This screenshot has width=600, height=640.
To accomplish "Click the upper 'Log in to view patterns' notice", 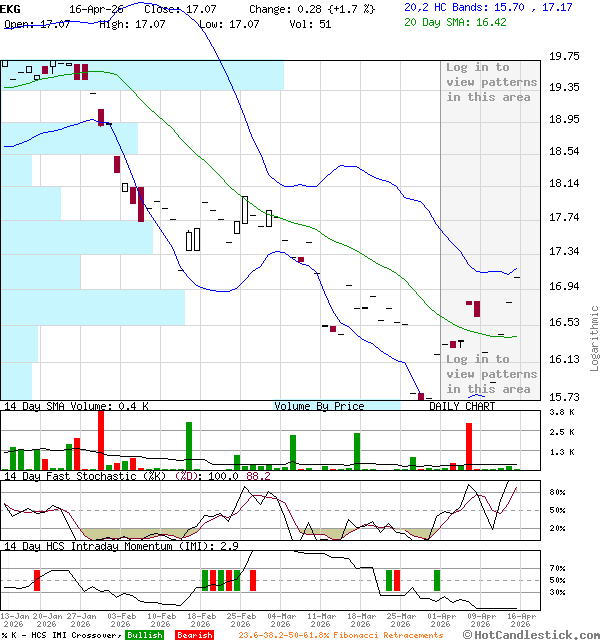I will click(491, 82).
